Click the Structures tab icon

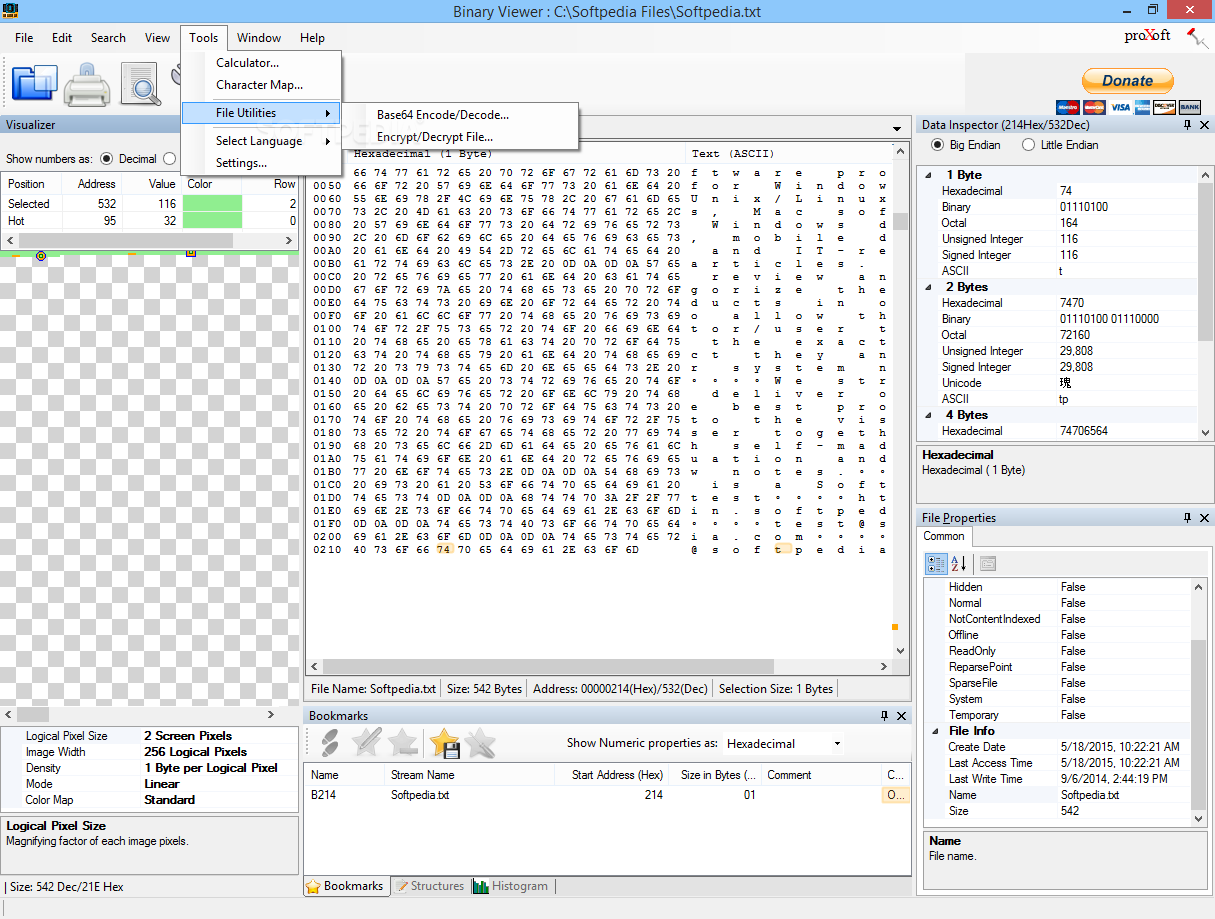click(401, 886)
